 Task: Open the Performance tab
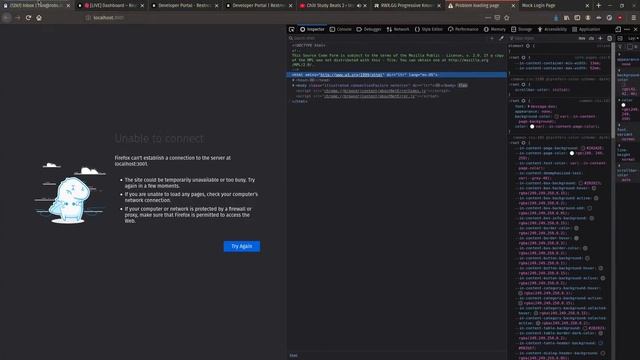coord(463,29)
